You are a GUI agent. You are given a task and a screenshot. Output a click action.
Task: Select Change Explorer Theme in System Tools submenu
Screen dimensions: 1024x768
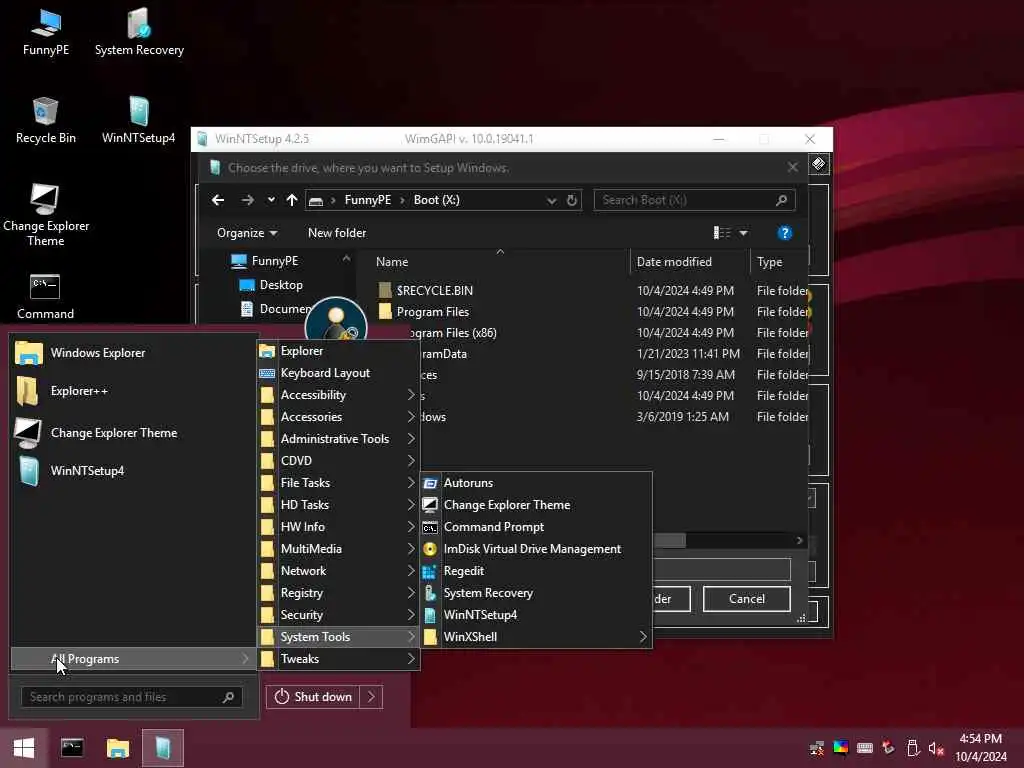pos(536,505)
